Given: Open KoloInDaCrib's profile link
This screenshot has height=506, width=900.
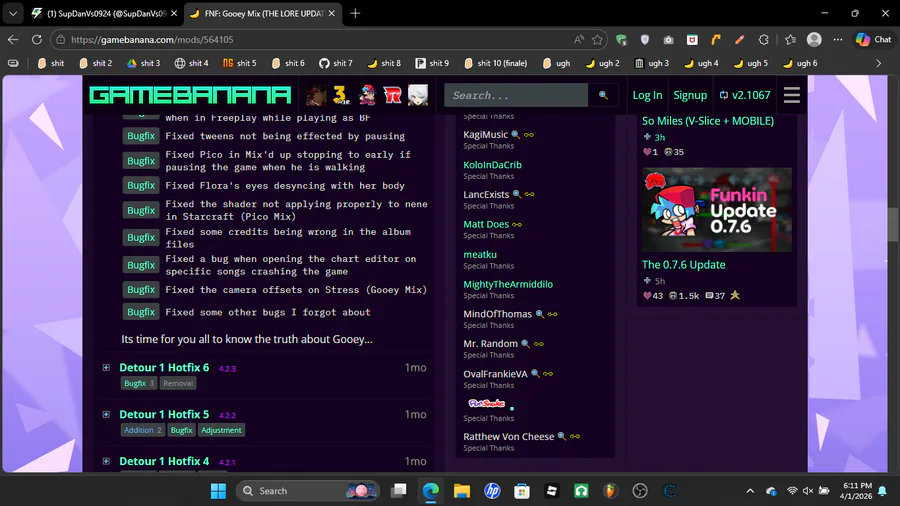Looking at the screenshot, I should click(492, 165).
